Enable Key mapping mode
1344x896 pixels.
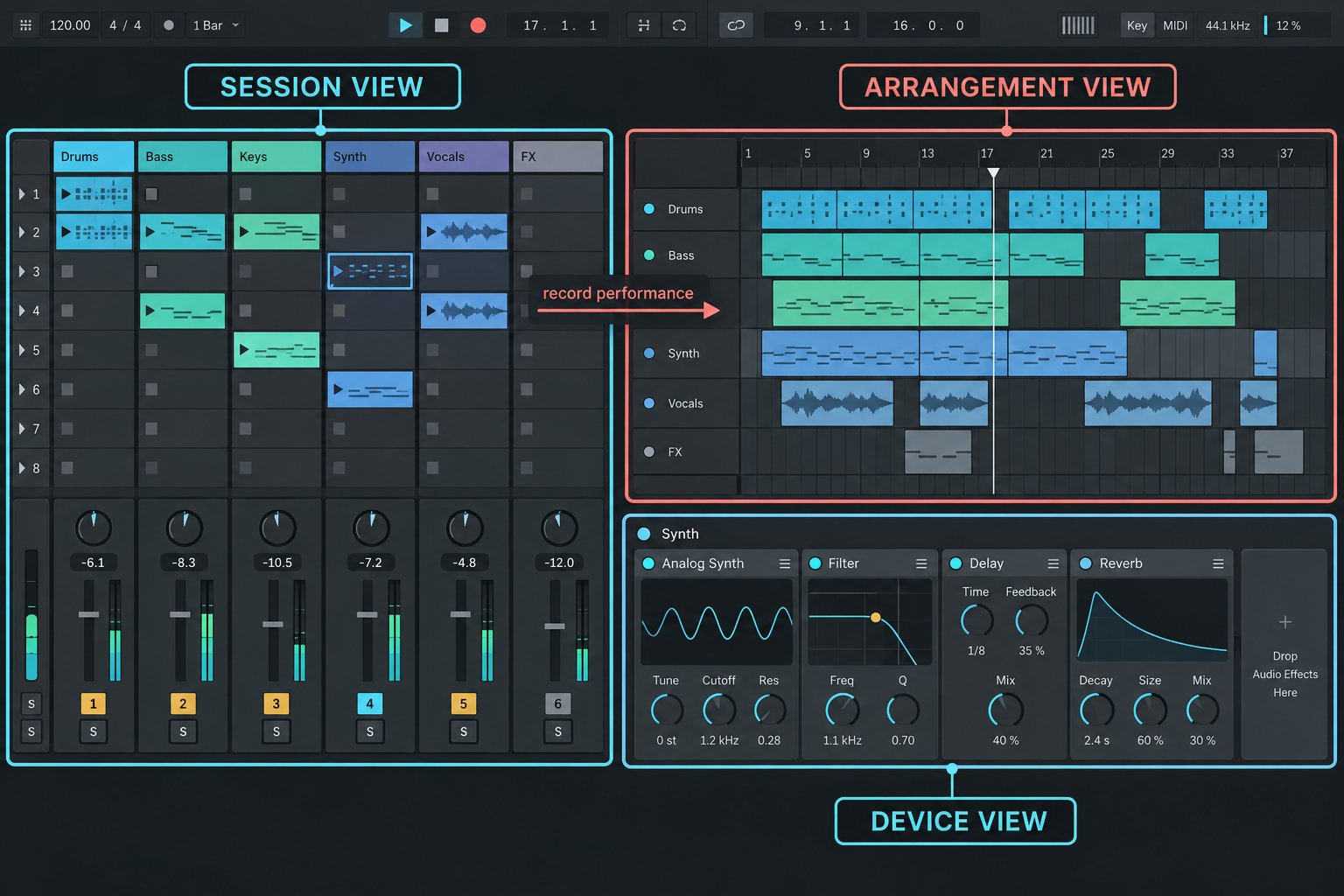[x=1137, y=25]
